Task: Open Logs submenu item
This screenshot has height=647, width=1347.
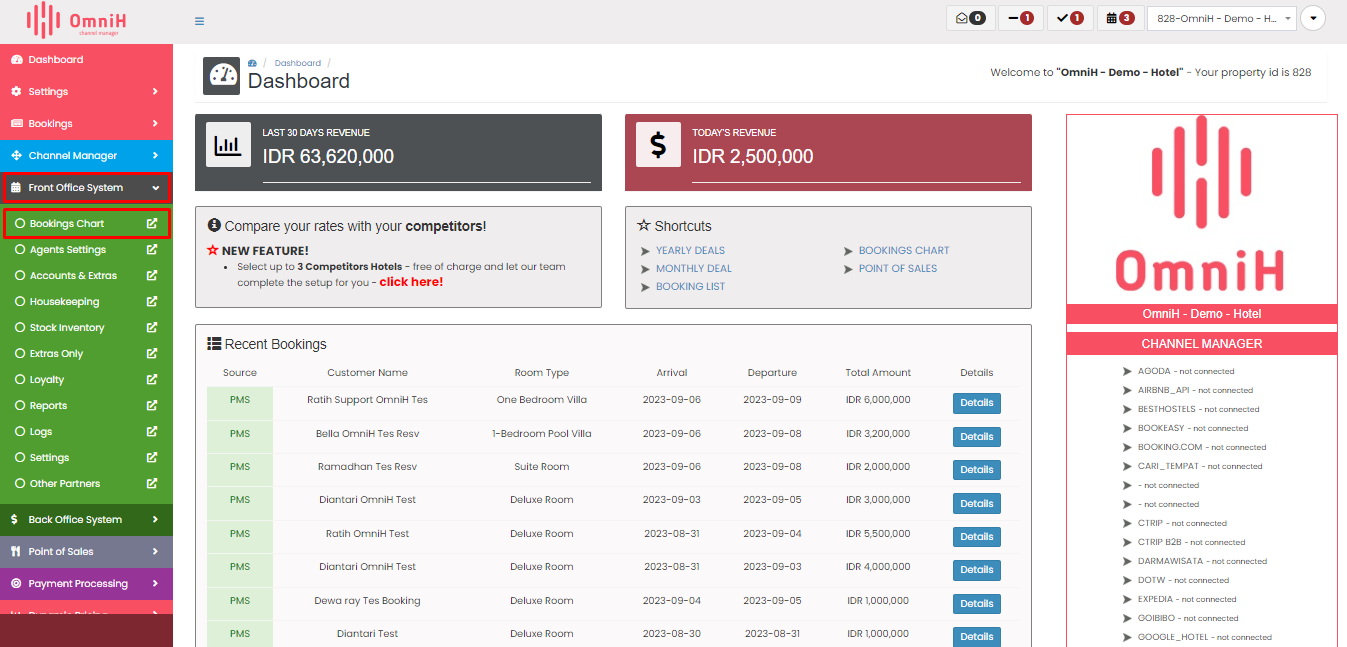Action: 41,432
